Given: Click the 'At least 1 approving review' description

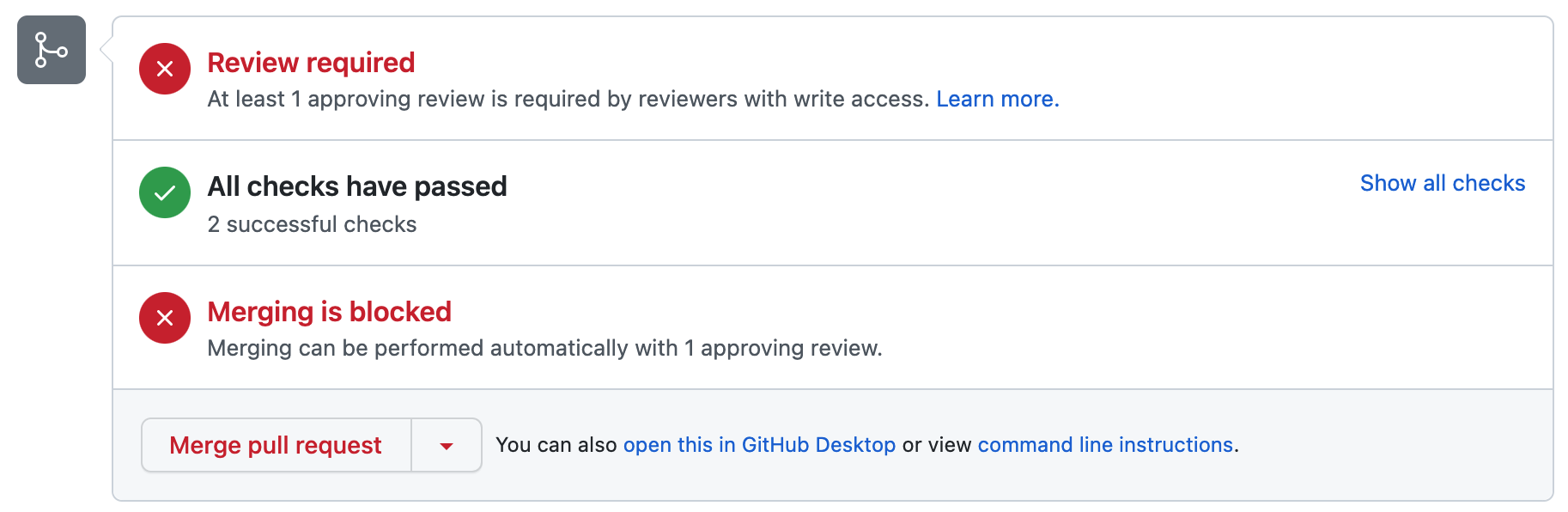Looking at the screenshot, I should point(567,100).
